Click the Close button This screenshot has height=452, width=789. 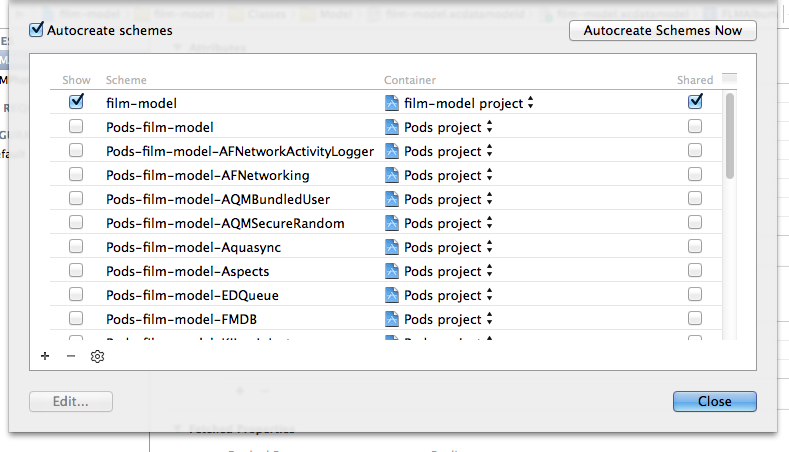click(x=715, y=401)
